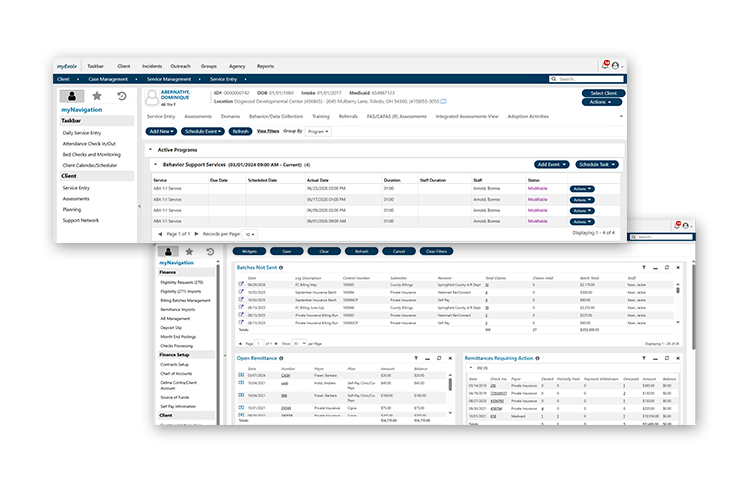Click Select Client button
The height and width of the screenshot is (500, 750).
[604, 93]
